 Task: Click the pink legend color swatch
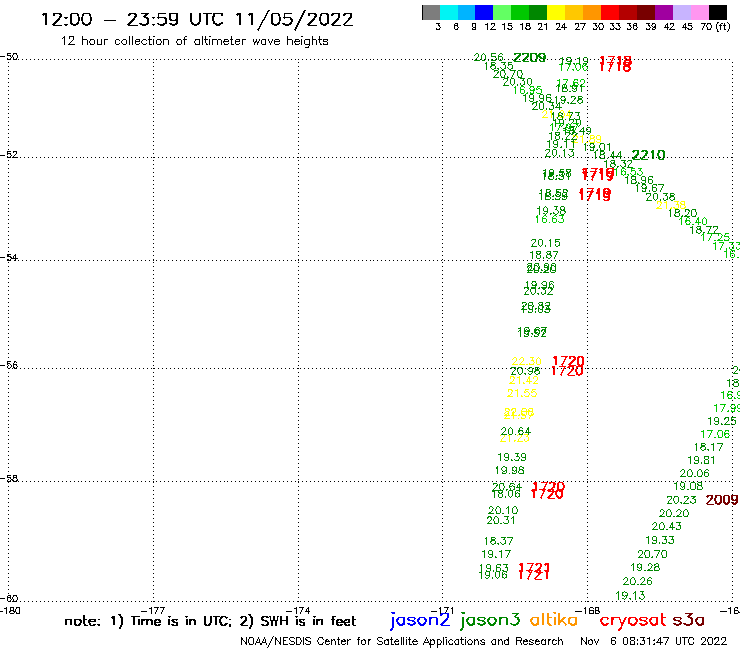pyautogui.click(x=699, y=12)
